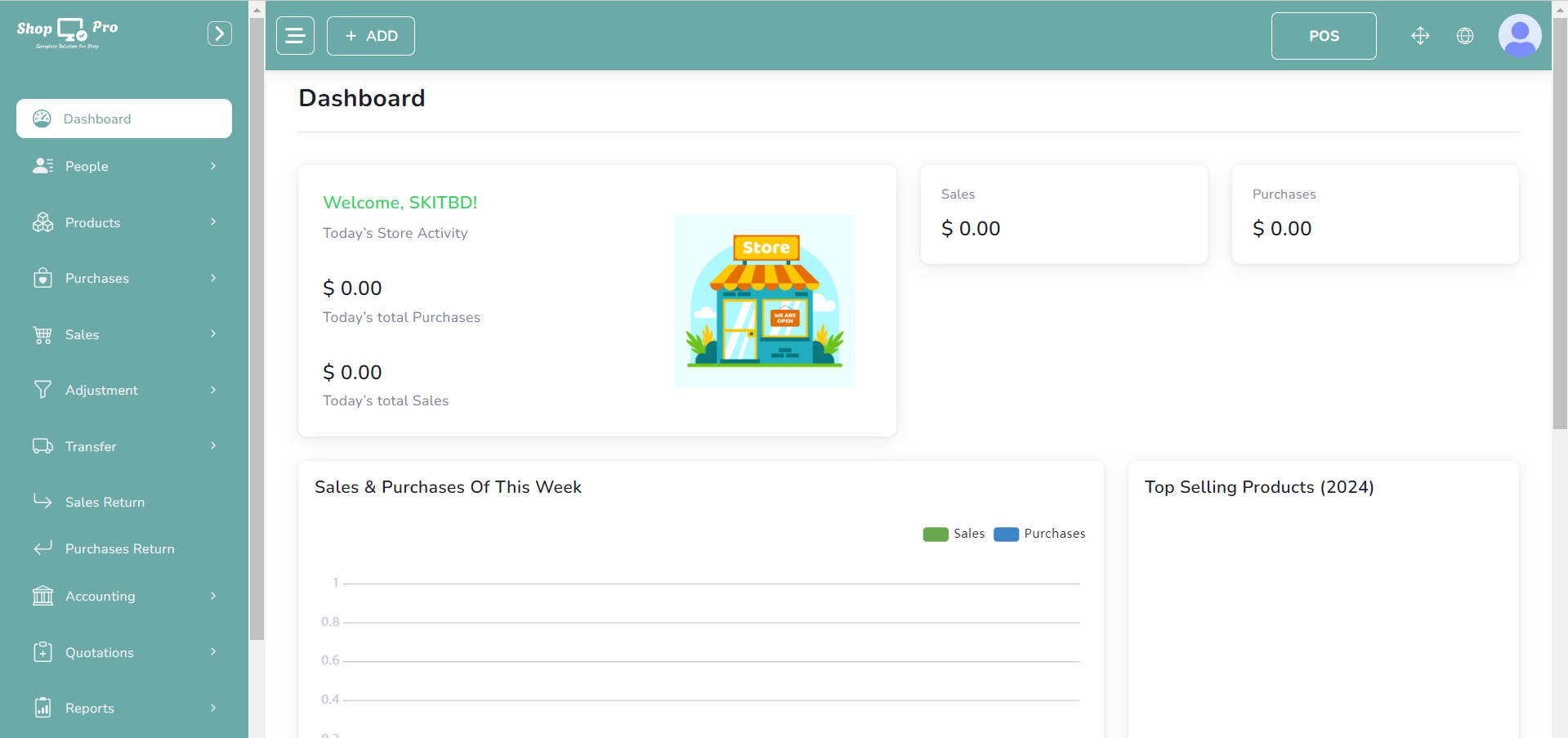Toggle the sidebar with the hamburger icon
Viewport: 1568px width, 738px height.
[294, 35]
